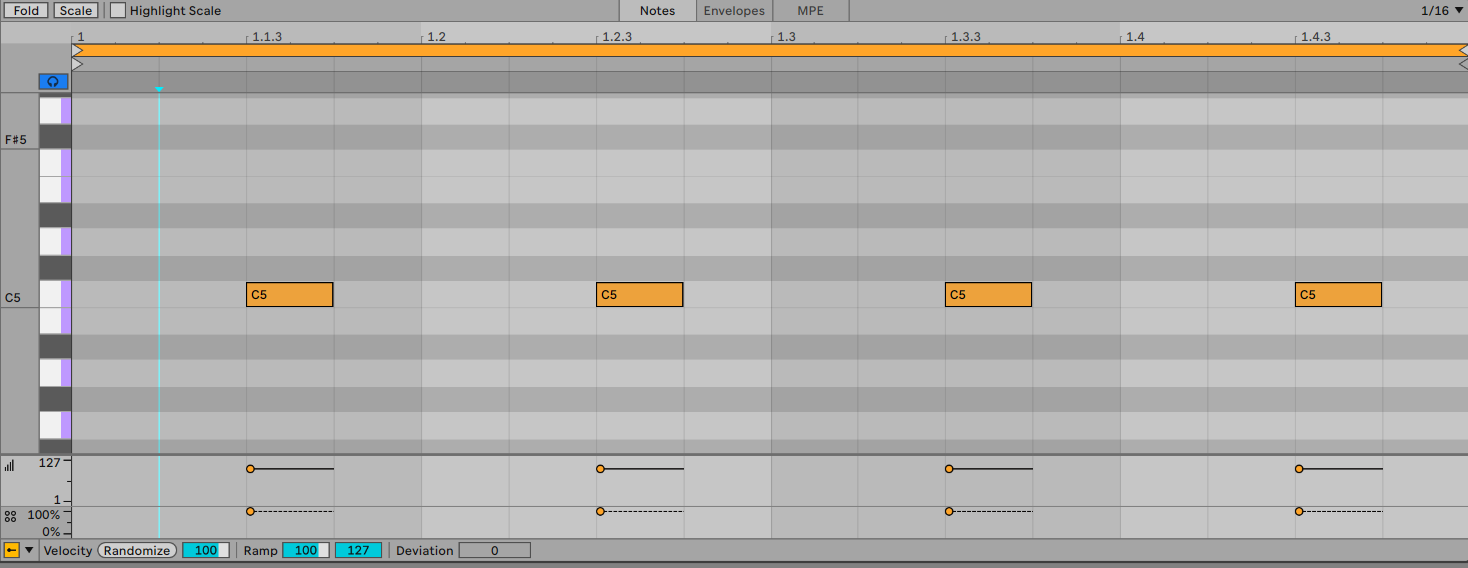Toggle the yellow lane selector arrow button
The width and height of the screenshot is (1468, 568).
click(x=12, y=550)
